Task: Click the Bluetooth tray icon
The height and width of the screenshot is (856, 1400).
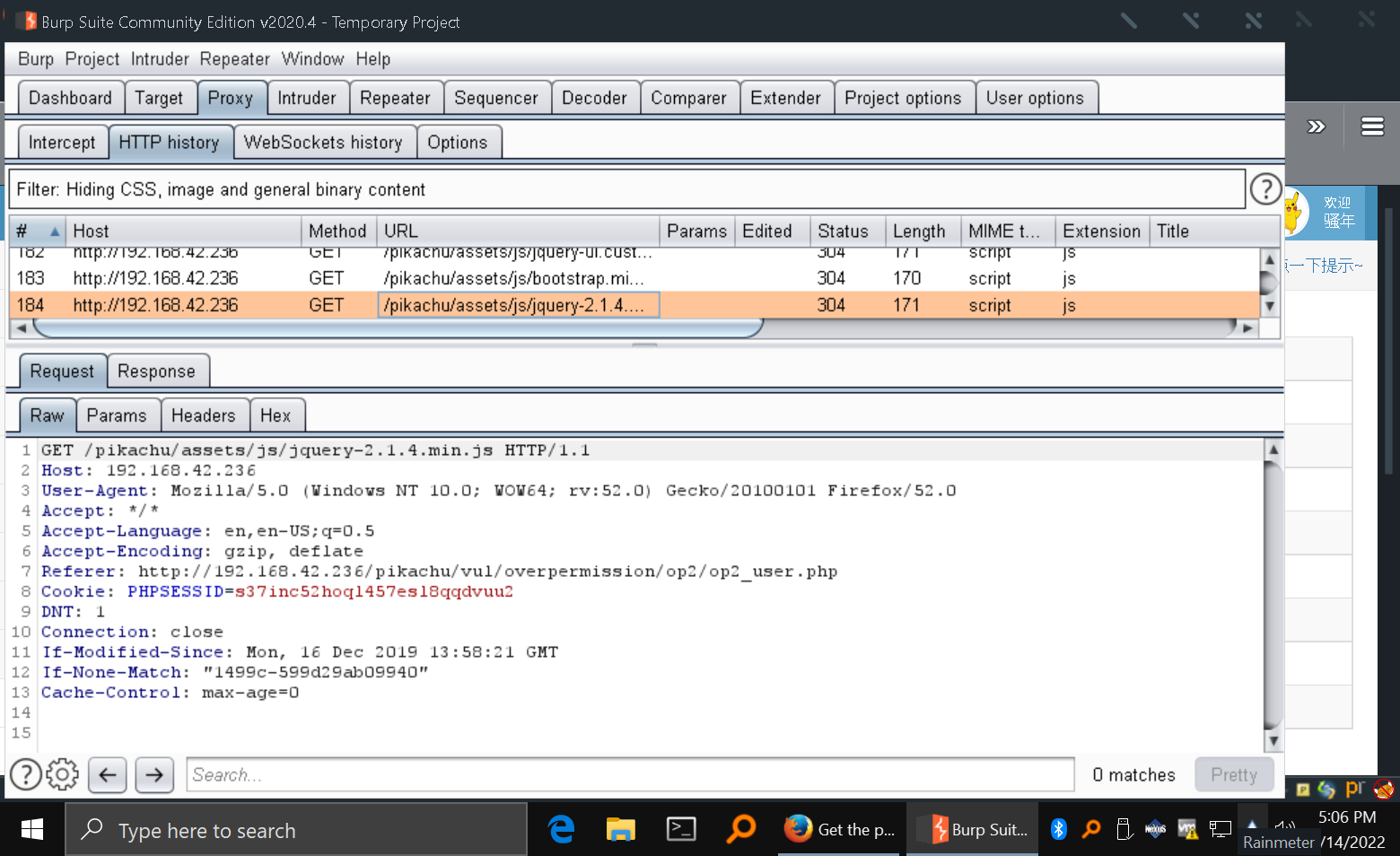Action: click(1059, 829)
